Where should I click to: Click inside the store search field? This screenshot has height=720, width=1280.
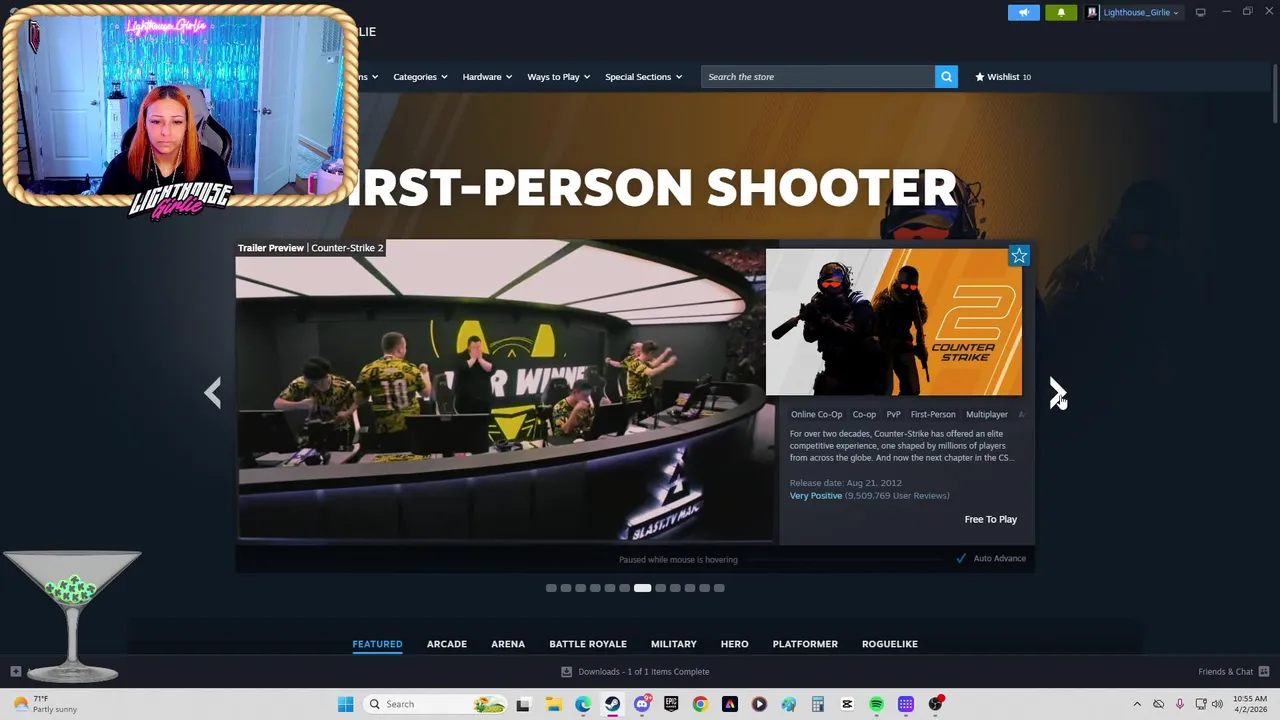[818, 77]
